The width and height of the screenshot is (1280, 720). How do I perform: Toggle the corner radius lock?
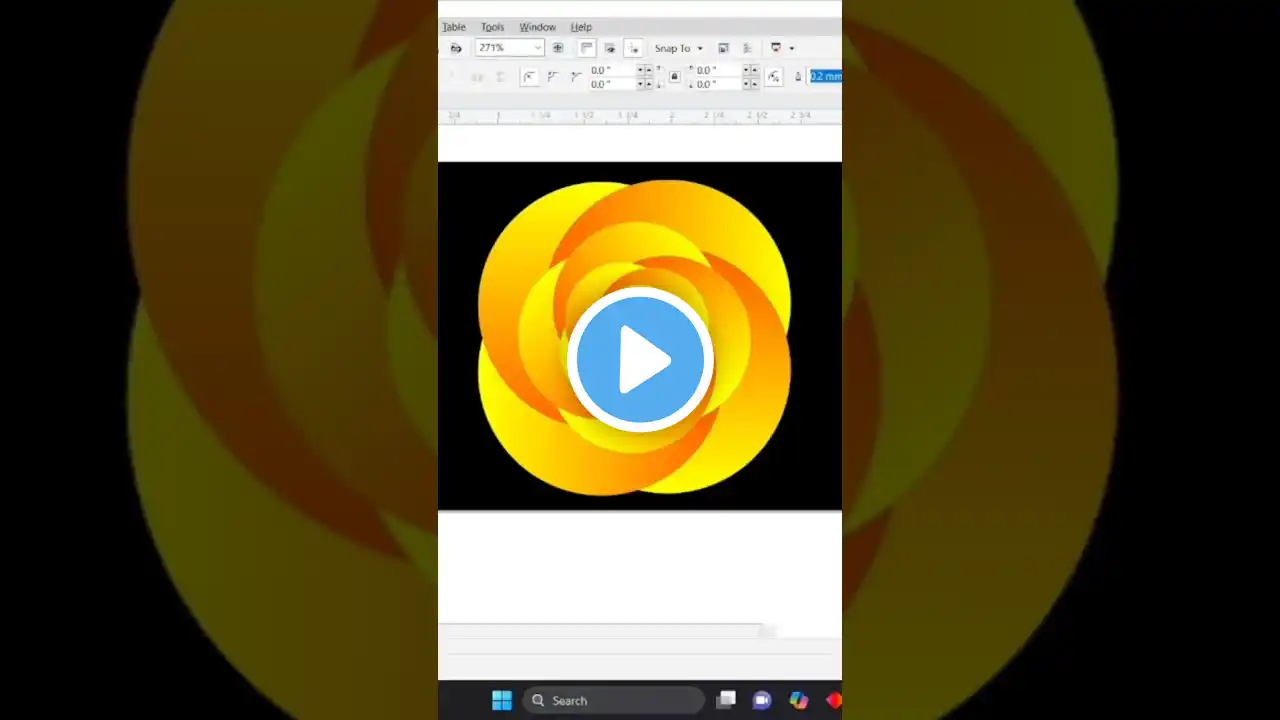click(x=674, y=77)
